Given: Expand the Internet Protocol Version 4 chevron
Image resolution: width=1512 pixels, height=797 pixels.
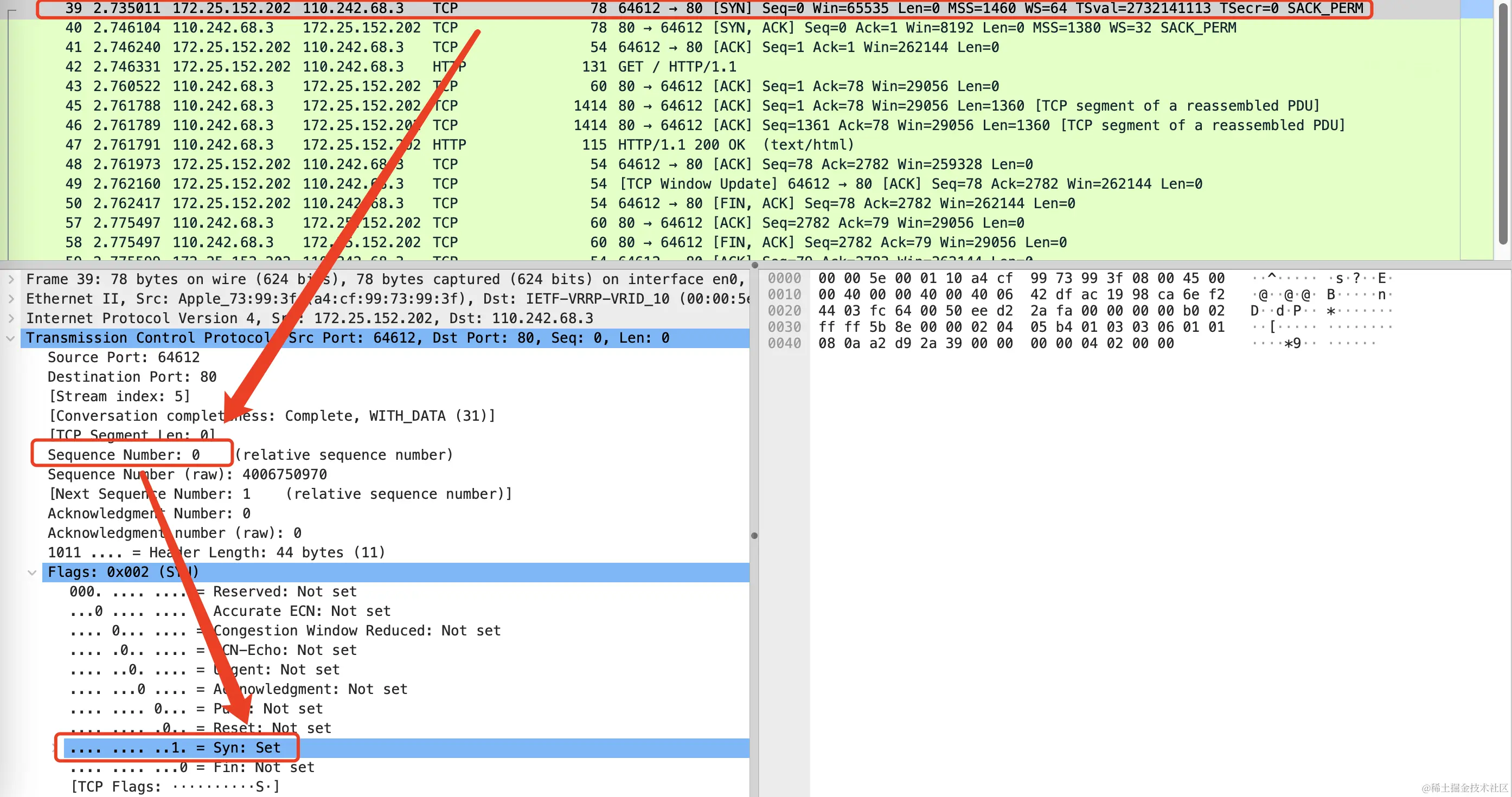Looking at the screenshot, I should click(10, 318).
